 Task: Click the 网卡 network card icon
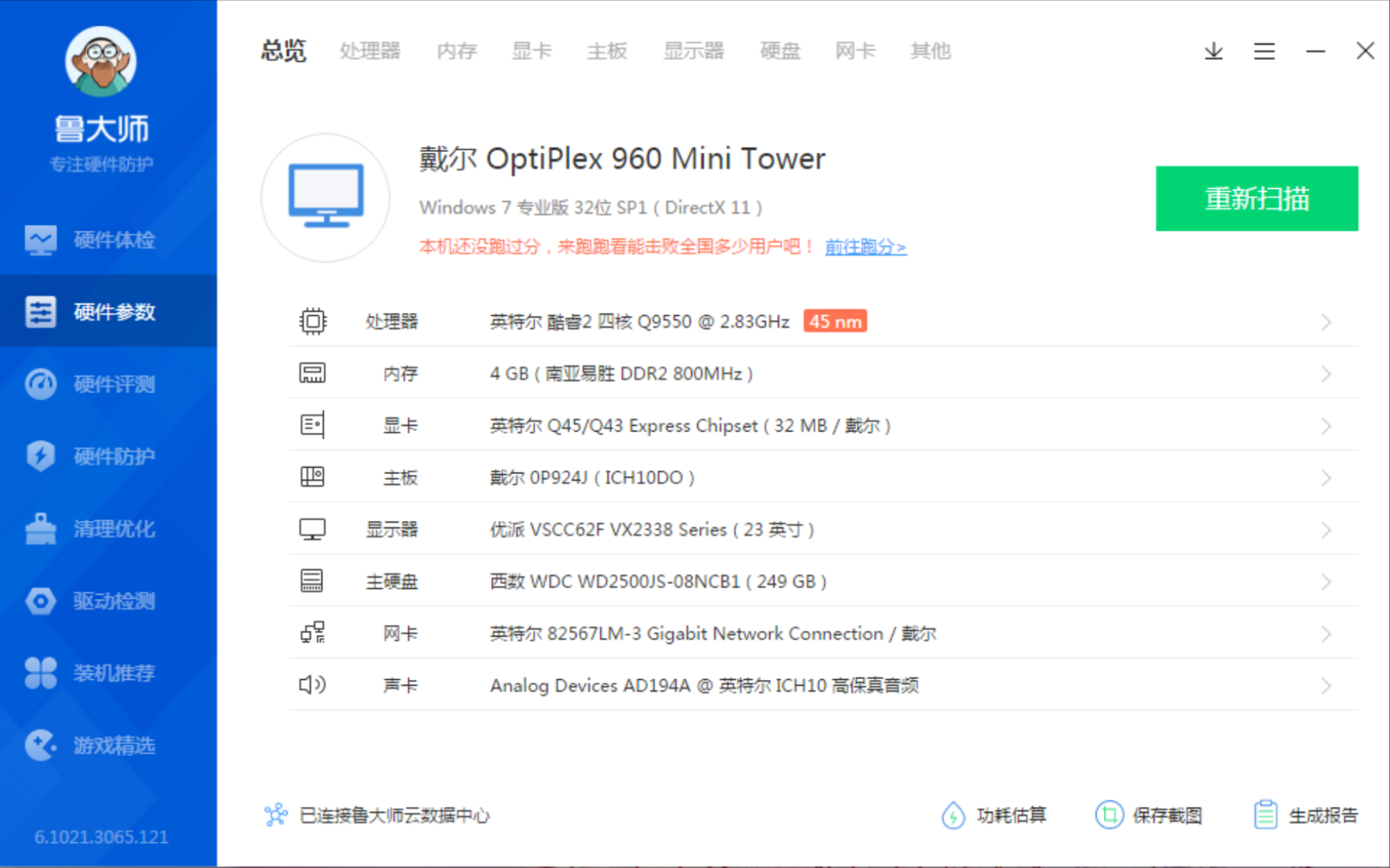pos(313,633)
